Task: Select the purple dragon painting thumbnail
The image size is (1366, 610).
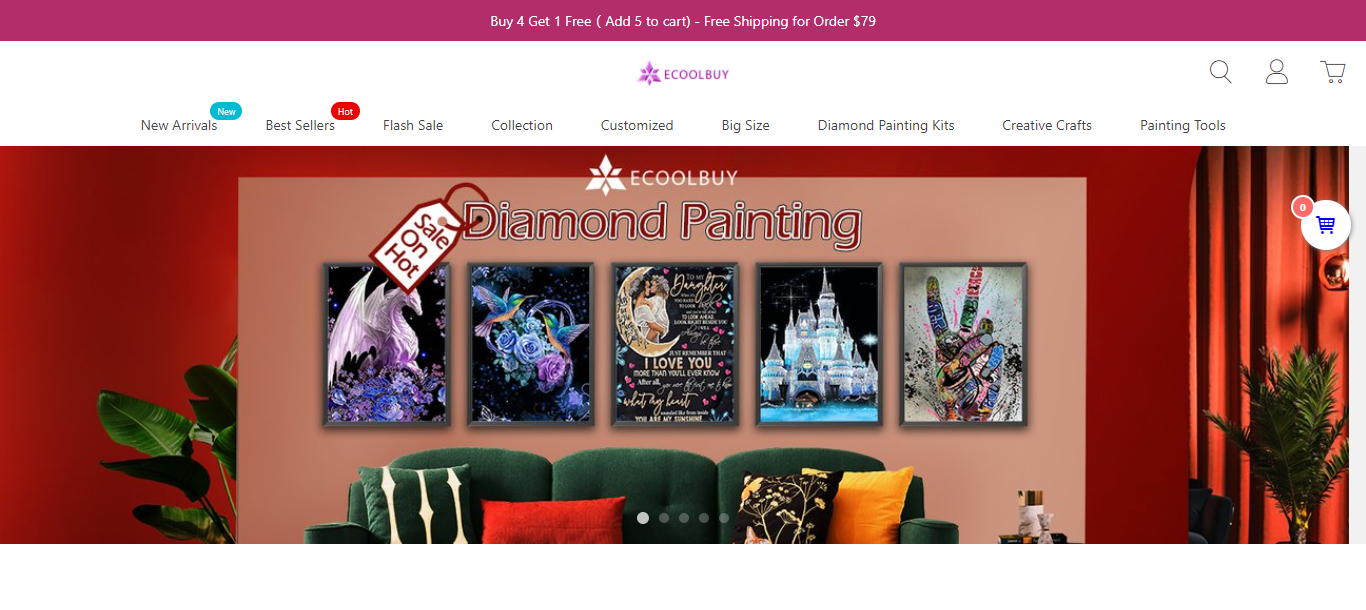Action: 386,344
